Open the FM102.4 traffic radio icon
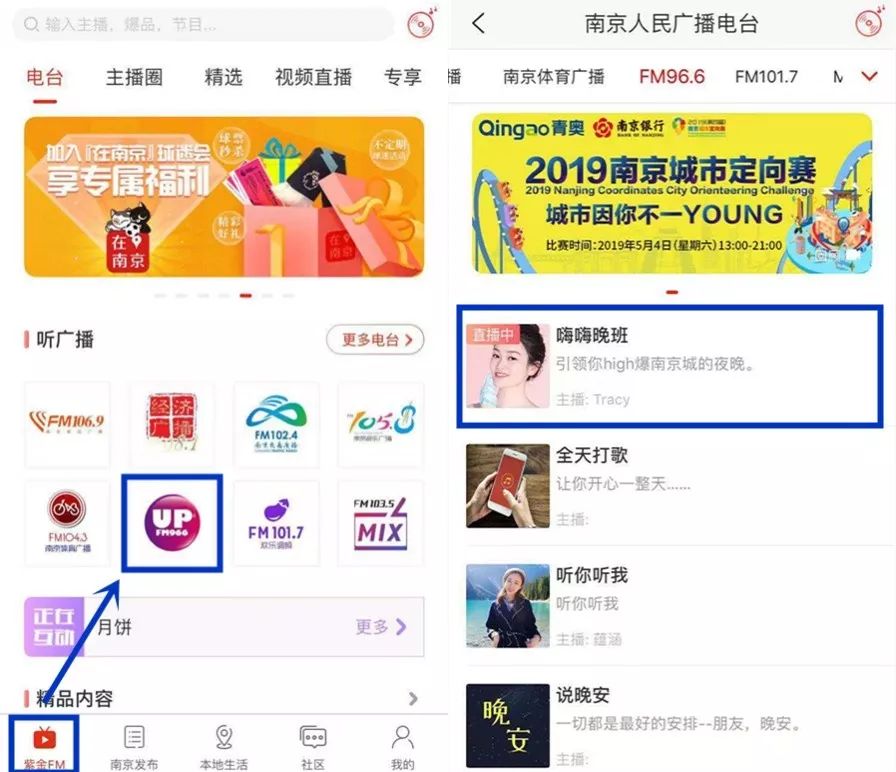896x772 pixels. click(277, 425)
